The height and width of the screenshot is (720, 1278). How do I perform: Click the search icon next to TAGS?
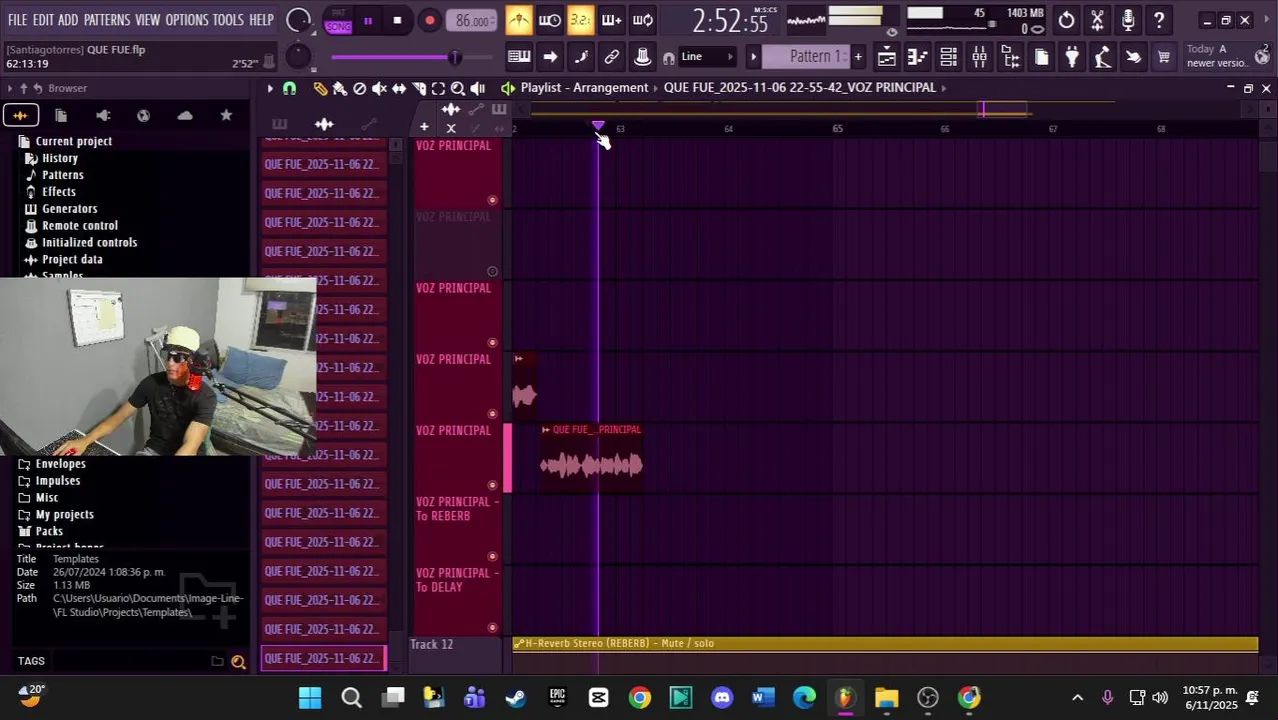pos(238,661)
